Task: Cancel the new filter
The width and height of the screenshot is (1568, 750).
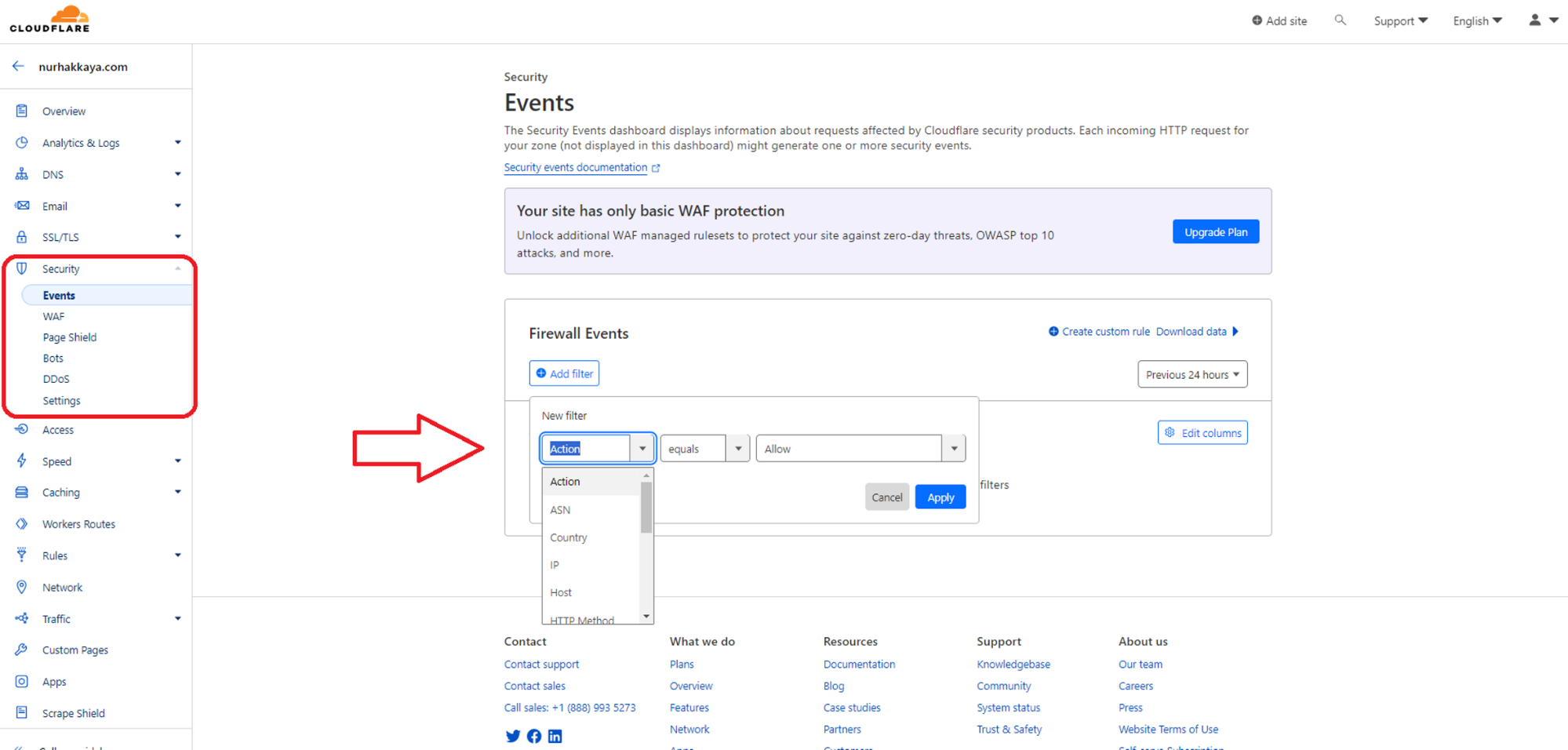Action: 887,497
